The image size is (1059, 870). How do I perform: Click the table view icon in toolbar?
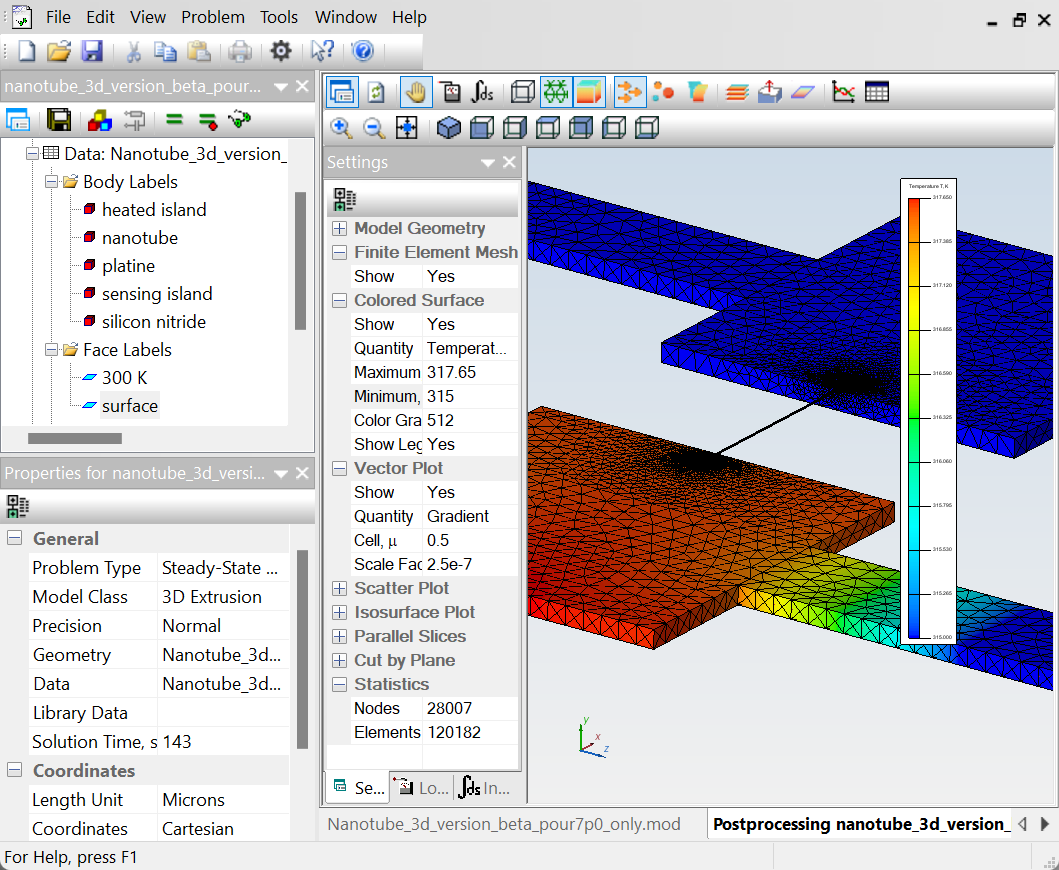pyautogui.click(x=877, y=92)
